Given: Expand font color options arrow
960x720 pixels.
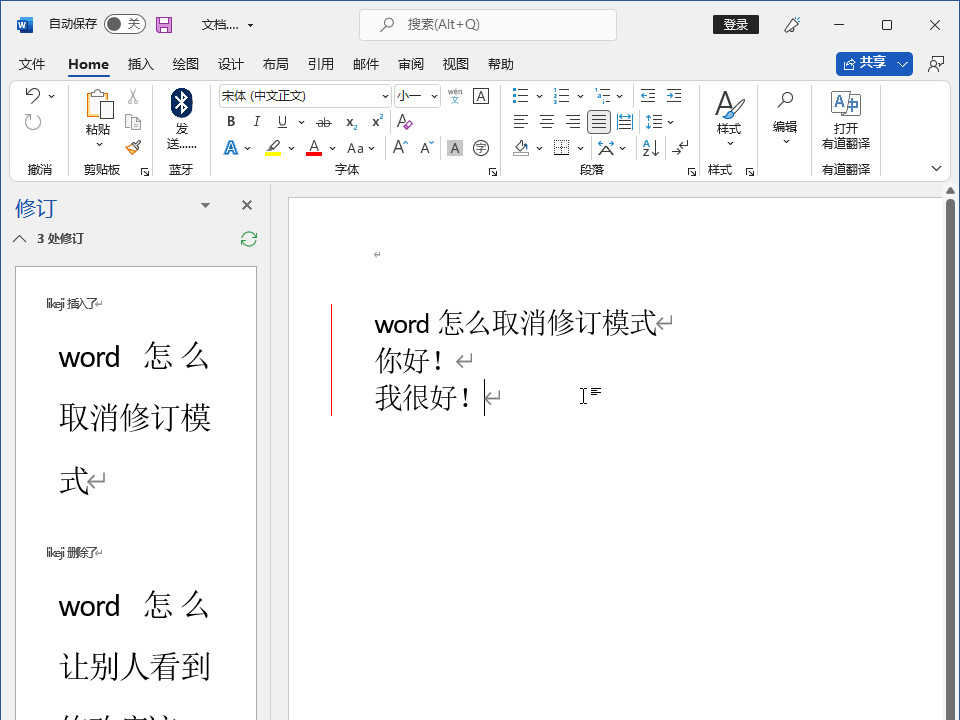Looking at the screenshot, I should click(x=332, y=148).
